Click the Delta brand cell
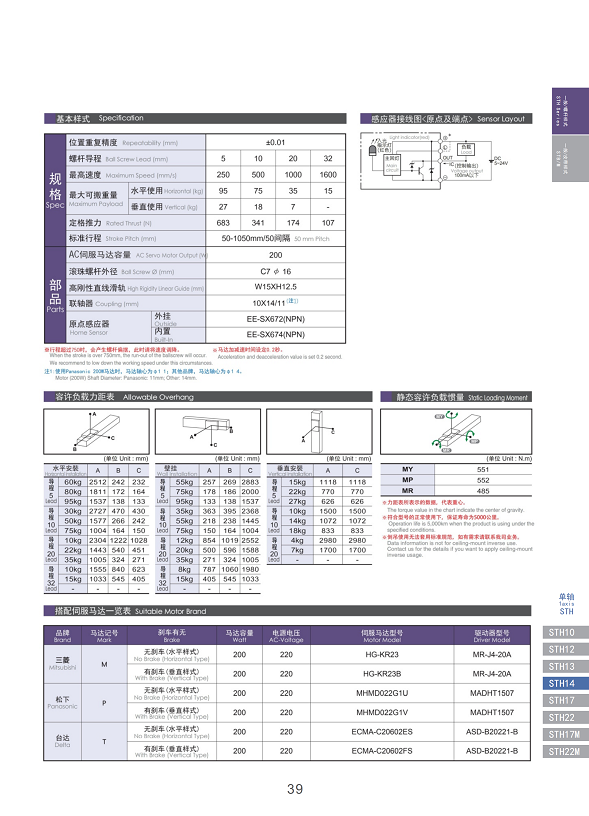This screenshot has height=816, width=589. 62,741
